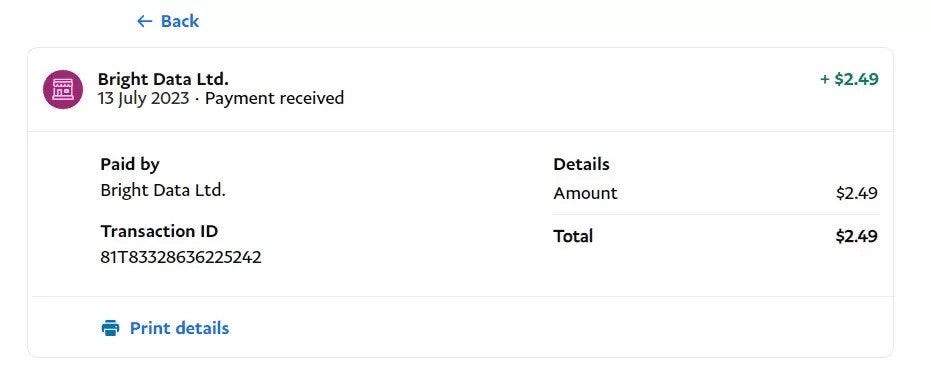Click the Paid by label
Viewport: 931px width, 389px height.
(x=130, y=165)
